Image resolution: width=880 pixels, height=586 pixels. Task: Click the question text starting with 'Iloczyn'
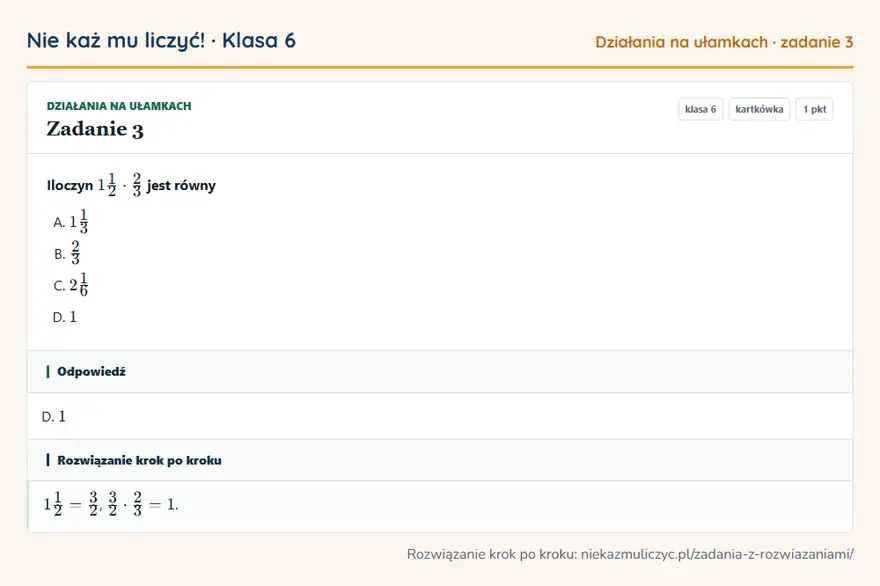coord(131,185)
